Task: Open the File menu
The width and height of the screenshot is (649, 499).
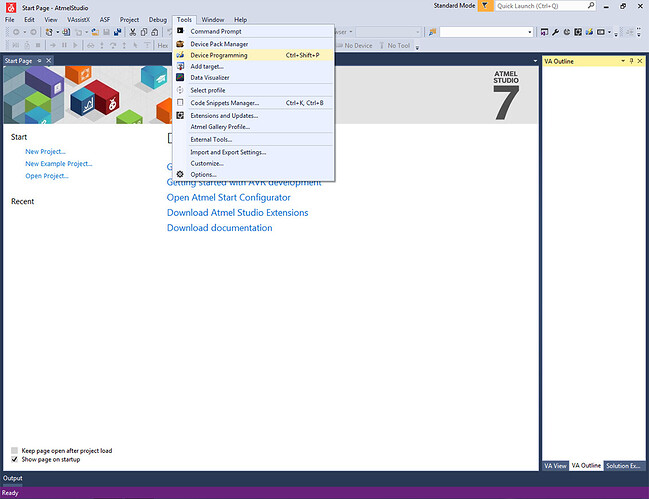Action: pos(10,19)
